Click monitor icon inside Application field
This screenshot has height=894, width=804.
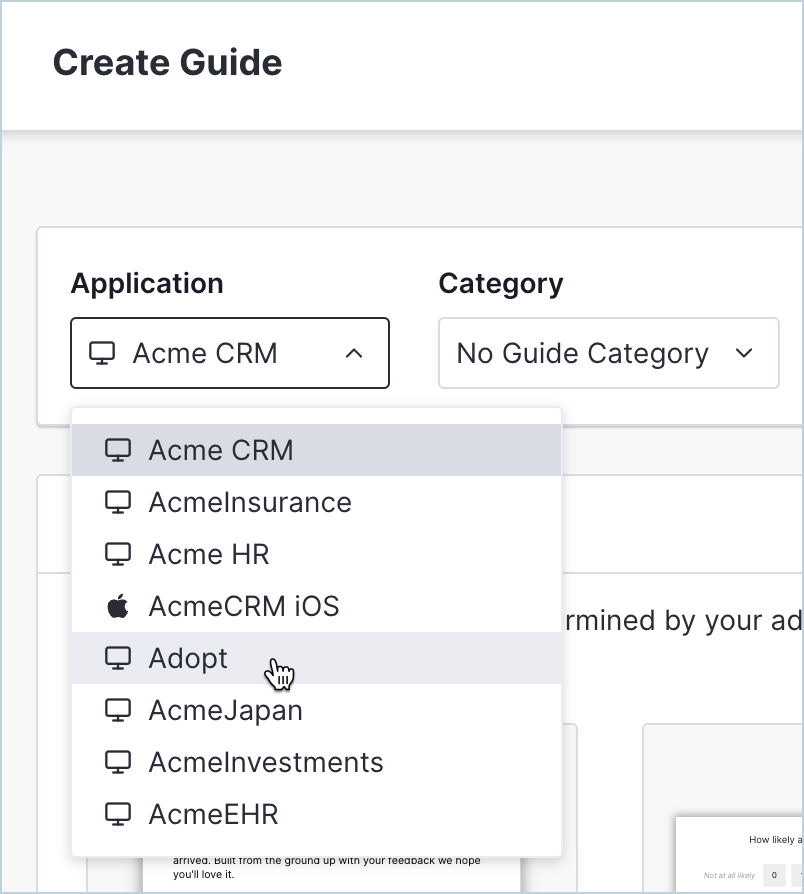point(102,353)
